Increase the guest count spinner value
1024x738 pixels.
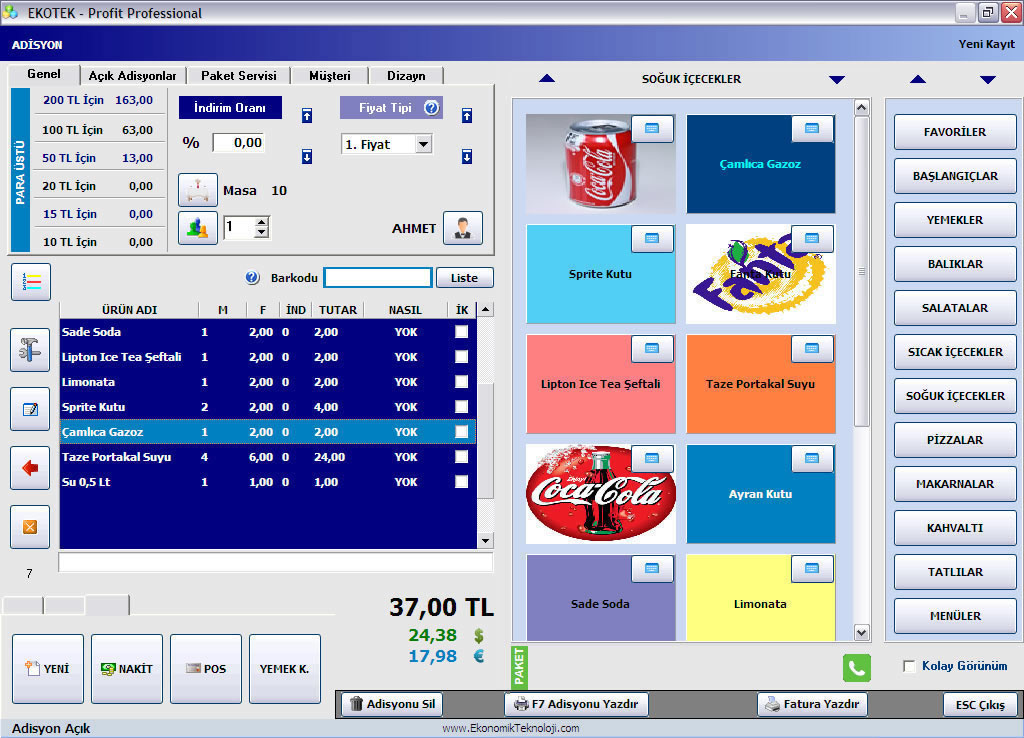point(262,223)
